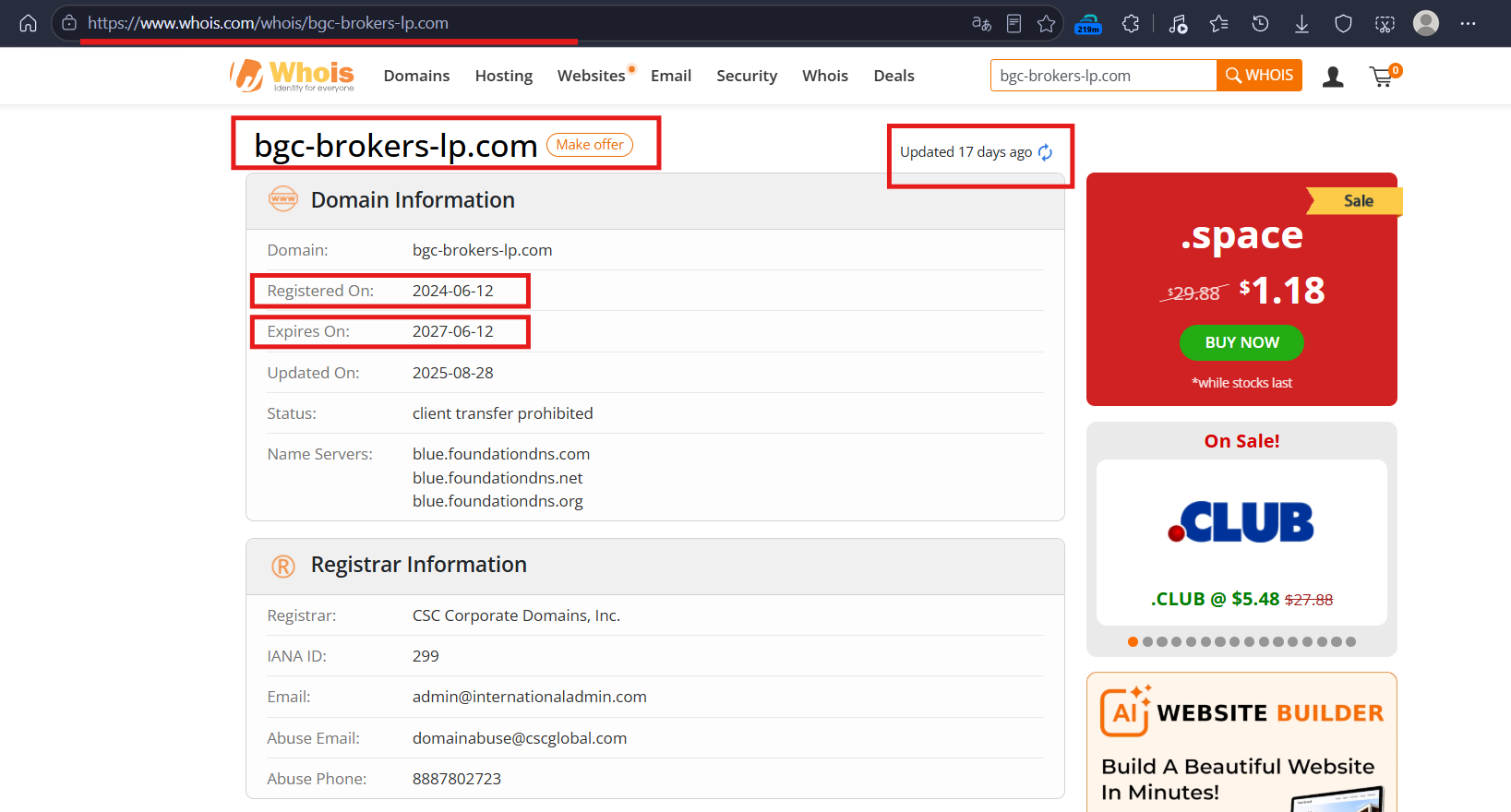The width and height of the screenshot is (1511, 812).
Task: Click name server blue.foundationdns.org
Action: (x=498, y=501)
